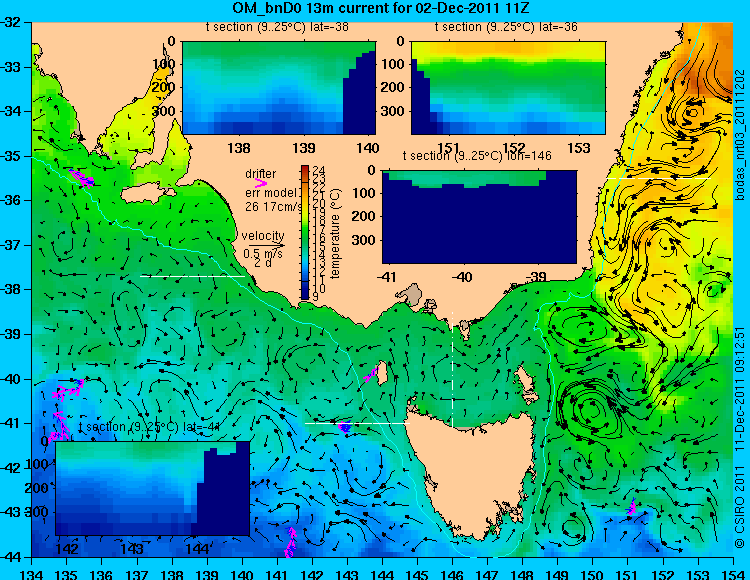Screen dimensions: 750x580
Task: Click the 't section (9..25°C) lat=-38' heading
Action: (x=277, y=27)
